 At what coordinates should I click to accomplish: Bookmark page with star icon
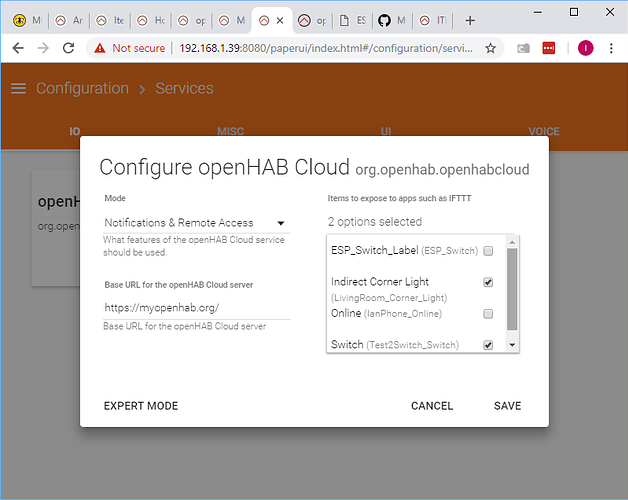[x=491, y=48]
